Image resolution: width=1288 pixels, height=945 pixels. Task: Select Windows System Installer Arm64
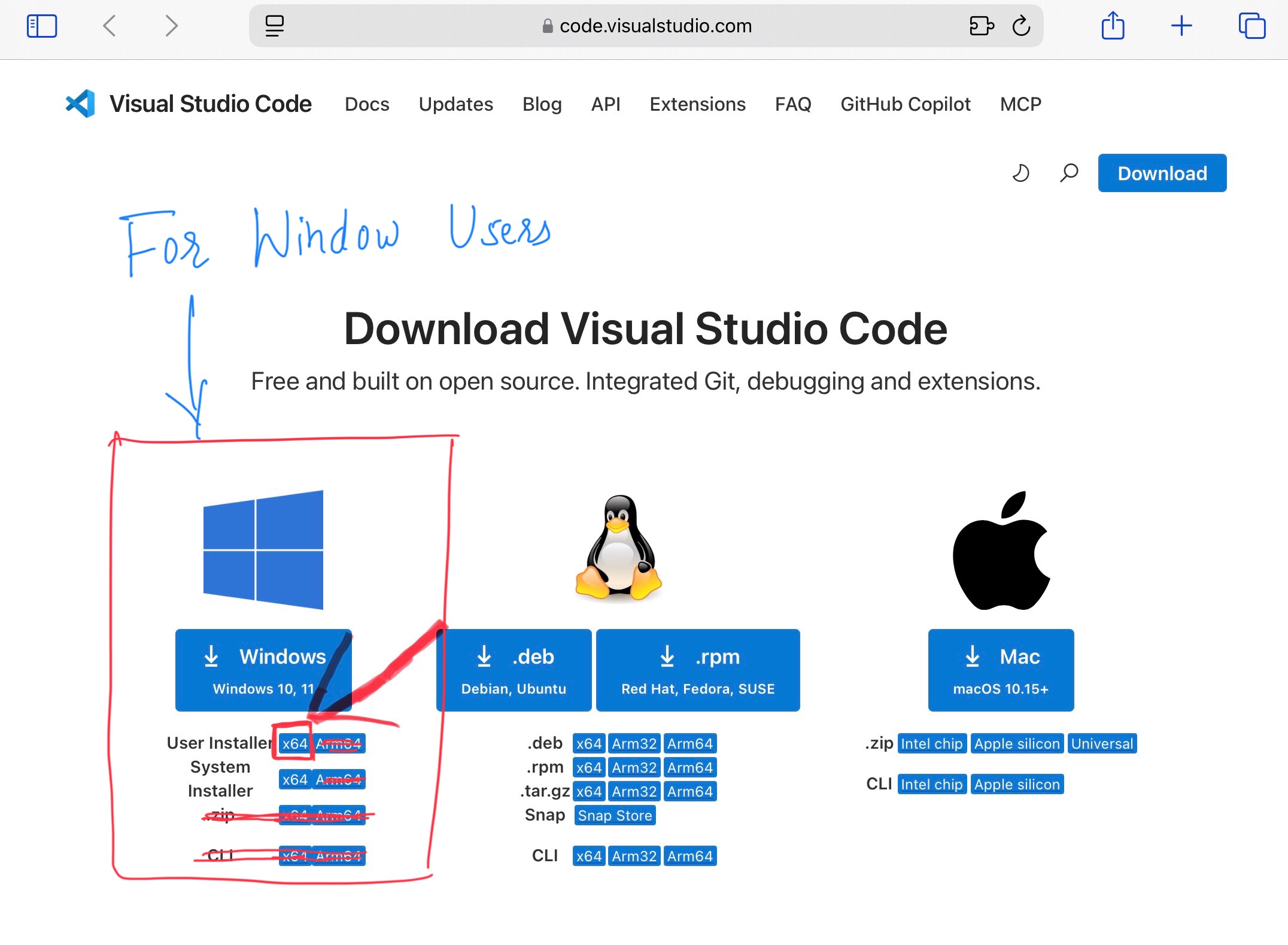click(x=339, y=780)
